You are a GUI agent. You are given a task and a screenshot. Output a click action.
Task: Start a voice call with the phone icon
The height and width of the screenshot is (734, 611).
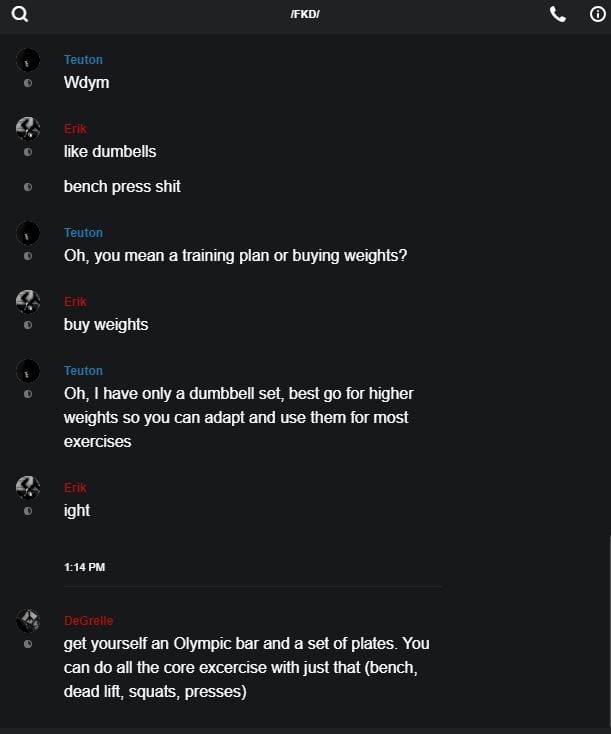pyautogui.click(x=558, y=14)
